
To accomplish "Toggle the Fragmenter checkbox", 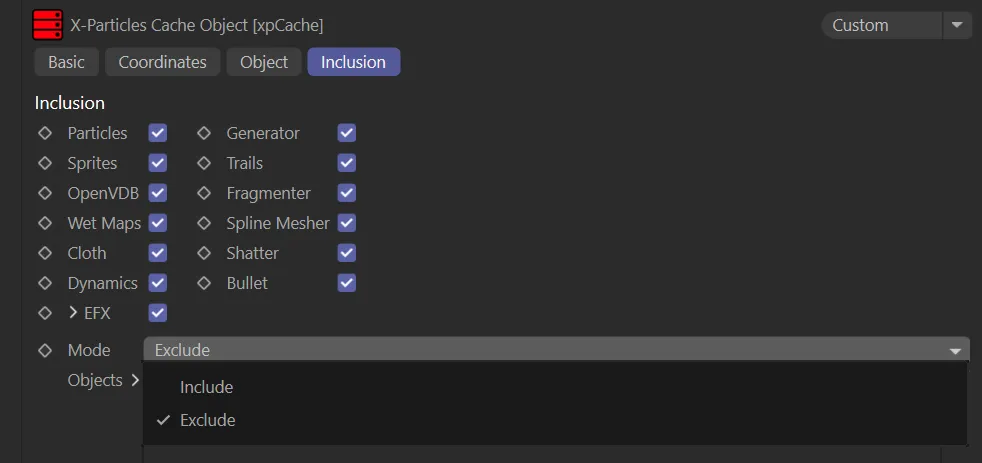I will tap(347, 193).
